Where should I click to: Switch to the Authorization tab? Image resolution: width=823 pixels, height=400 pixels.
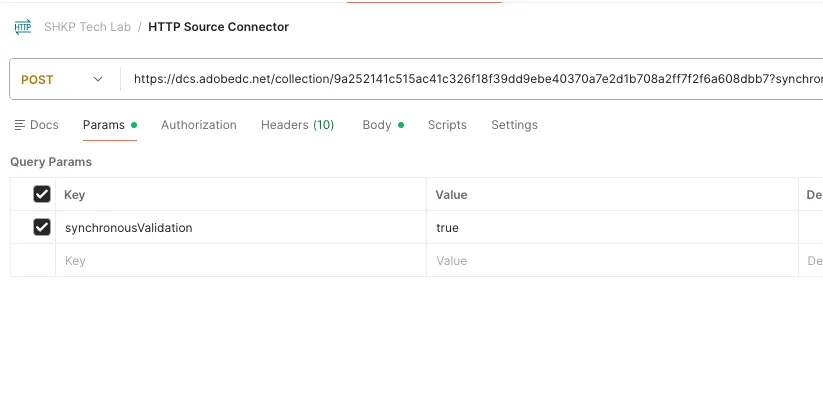pyautogui.click(x=198, y=125)
